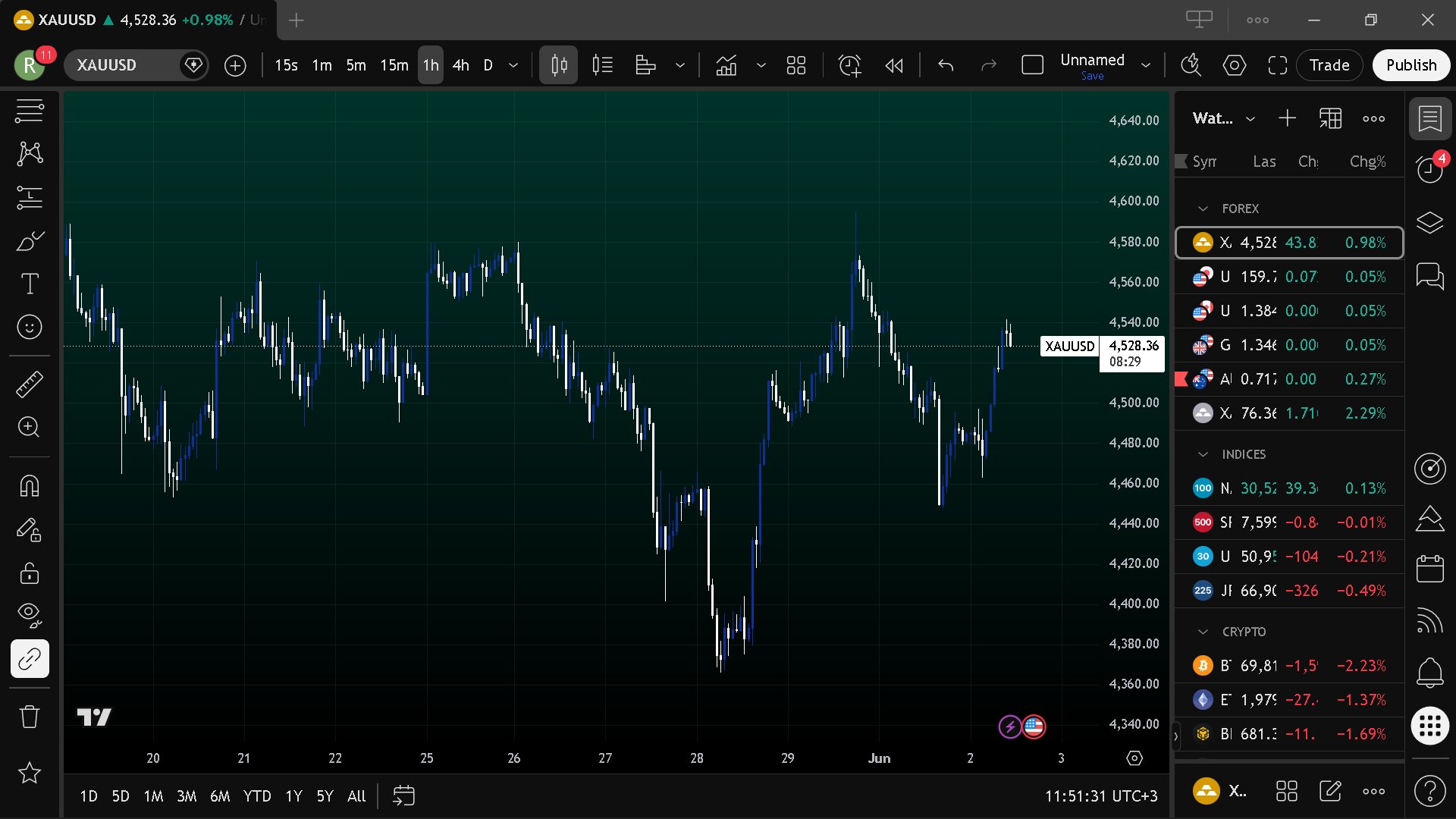The width and height of the screenshot is (1456, 819).
Task: Open the Indicators menu
Action: 726,65
